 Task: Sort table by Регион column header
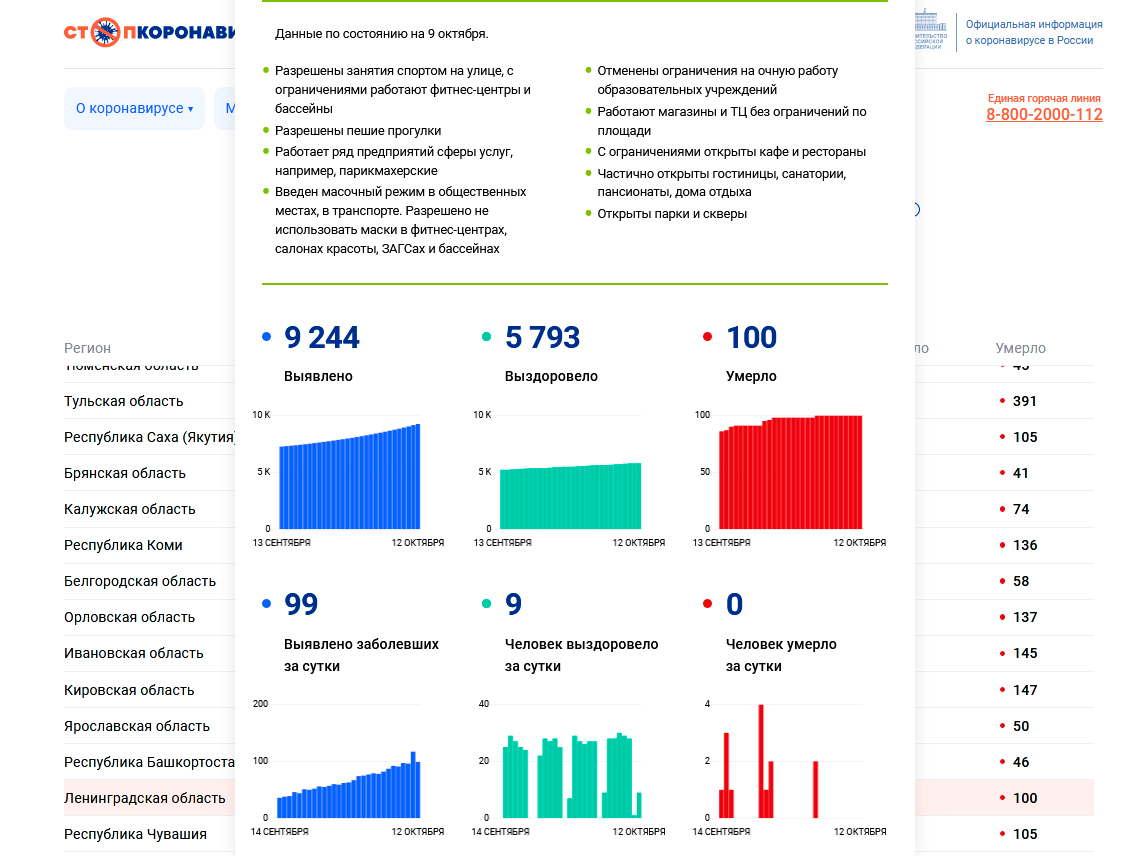pos(88,348)
